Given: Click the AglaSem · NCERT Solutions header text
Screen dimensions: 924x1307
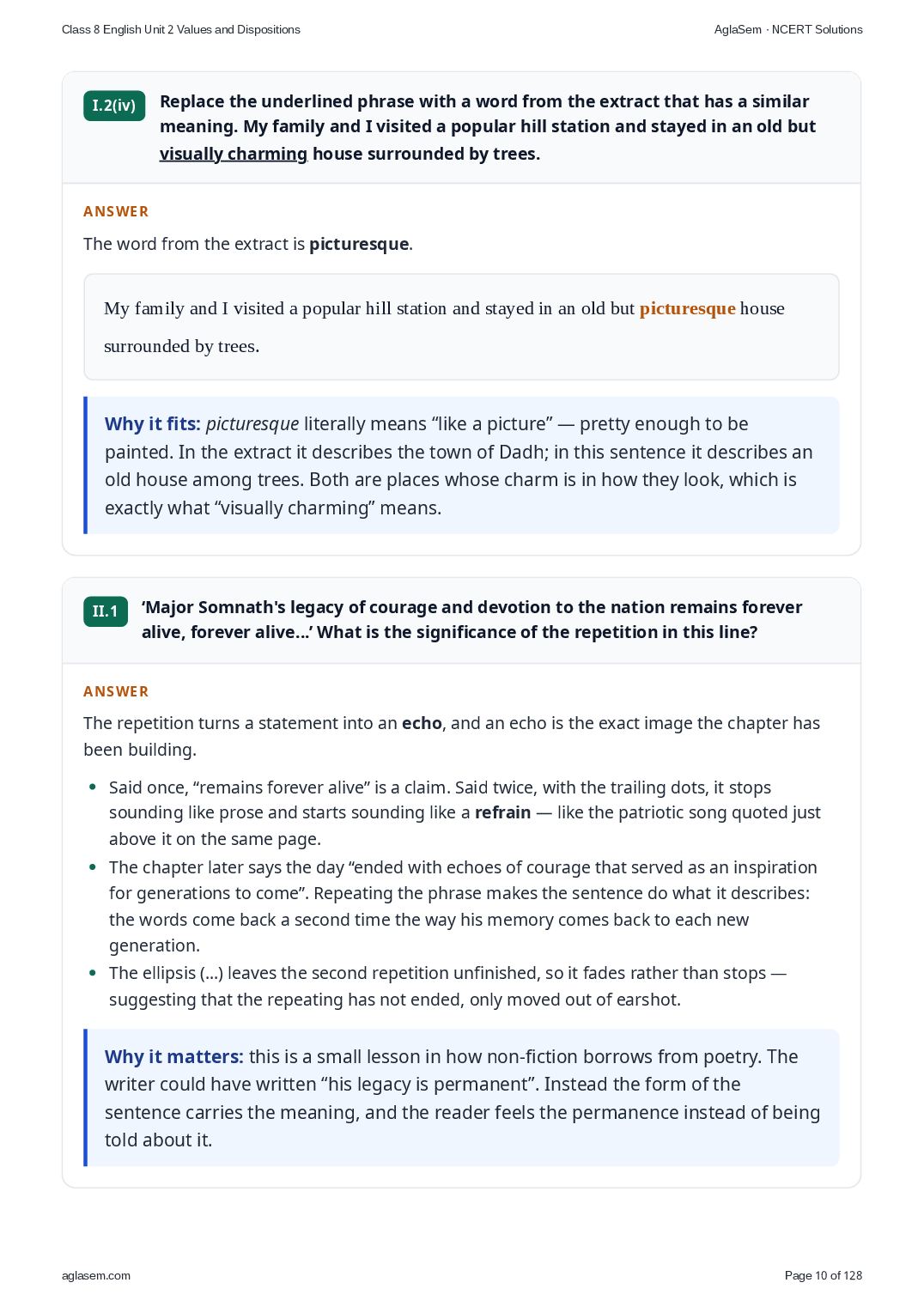Looking at the screenshot, I should pos(788,29).
